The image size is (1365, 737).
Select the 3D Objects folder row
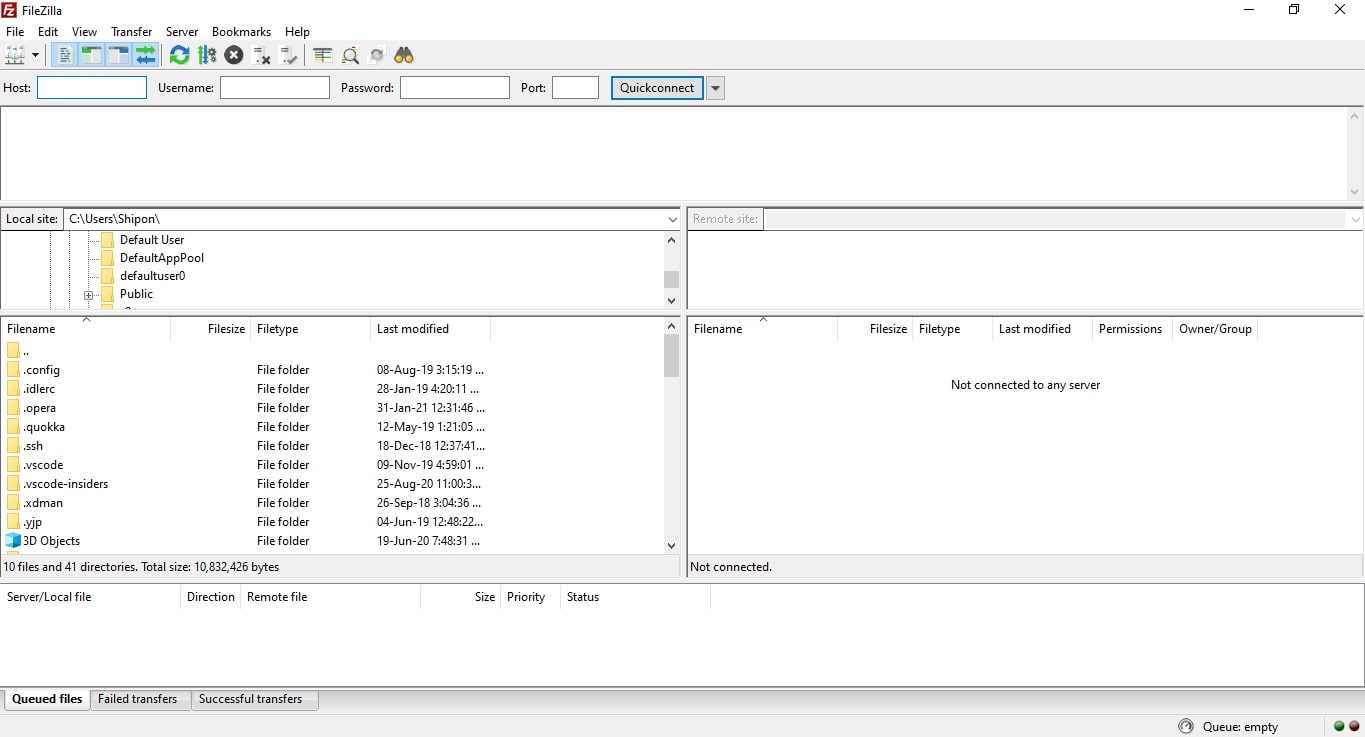coord(332,541)
